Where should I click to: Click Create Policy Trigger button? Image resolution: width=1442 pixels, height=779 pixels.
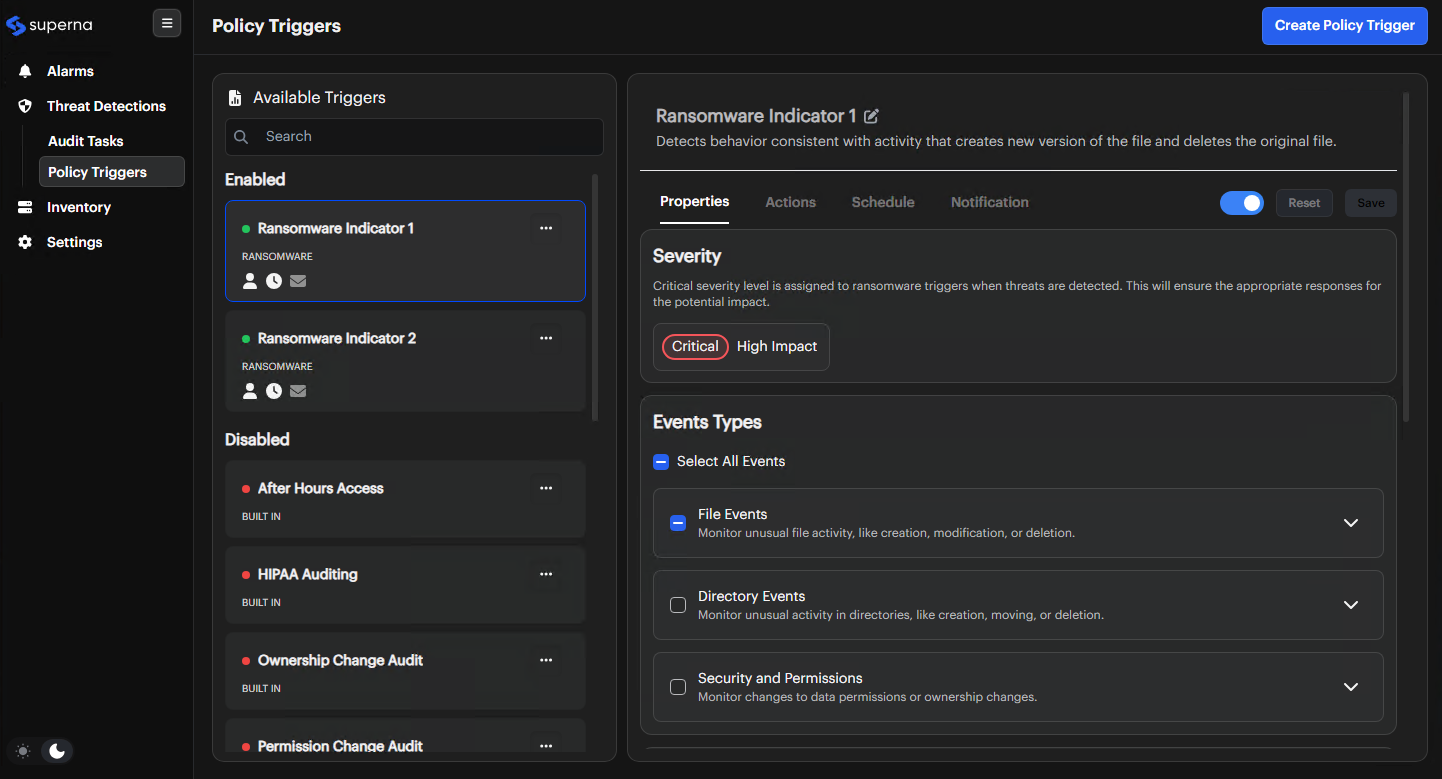click(1344, 26)
